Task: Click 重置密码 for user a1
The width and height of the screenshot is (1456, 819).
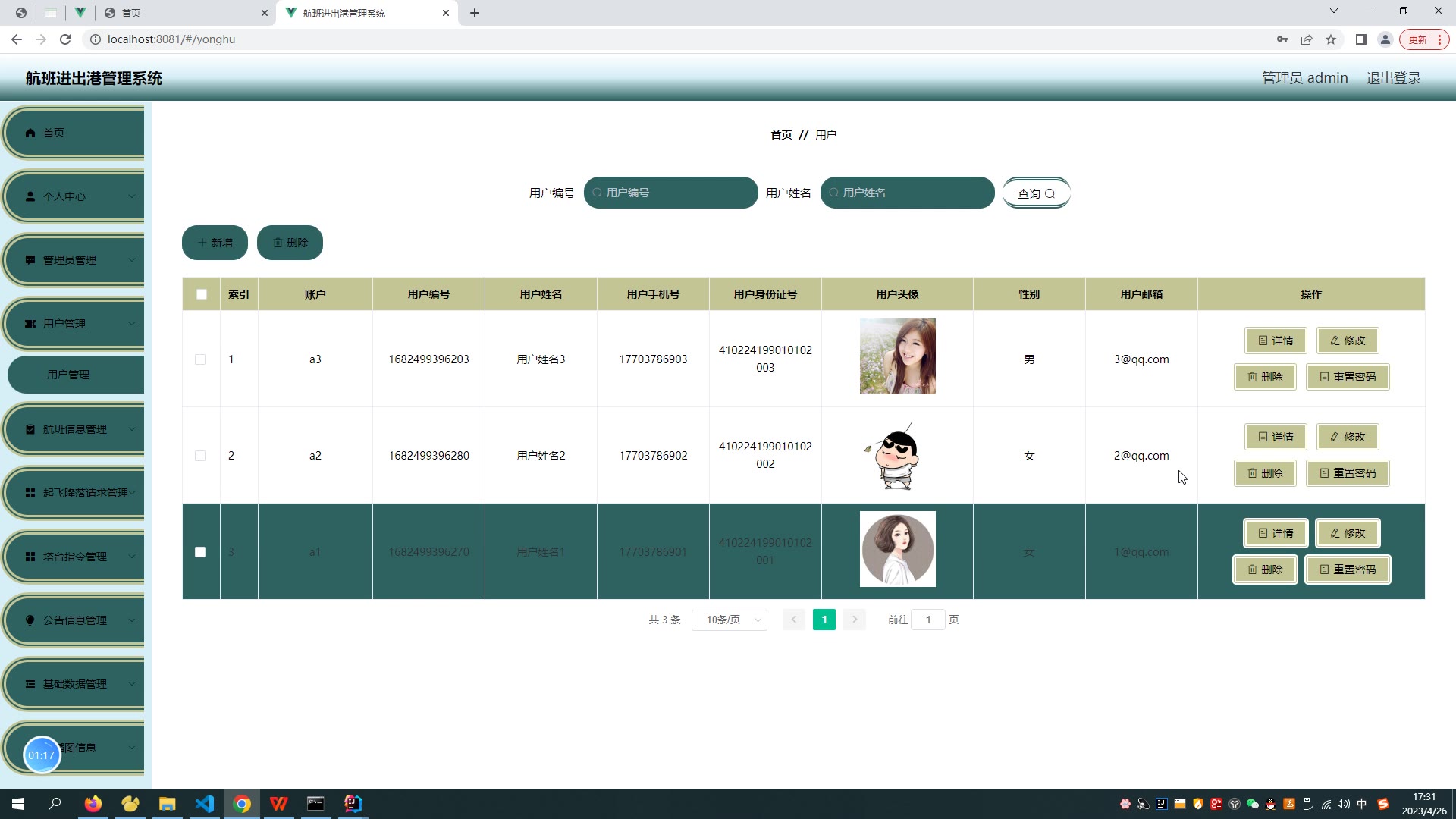Action: tap(1348, 570)
